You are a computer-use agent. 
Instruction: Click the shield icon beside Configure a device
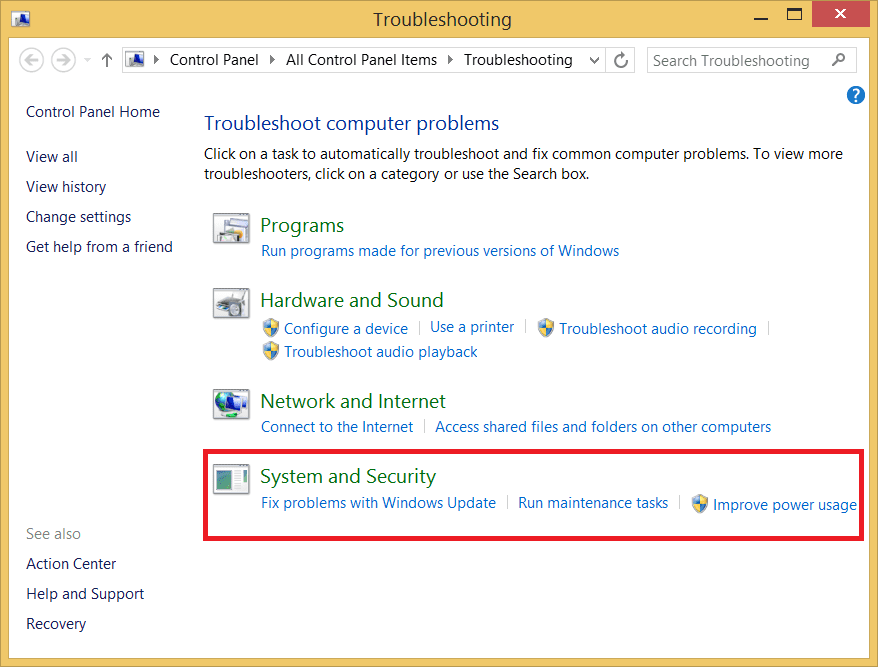pos(270,328)
